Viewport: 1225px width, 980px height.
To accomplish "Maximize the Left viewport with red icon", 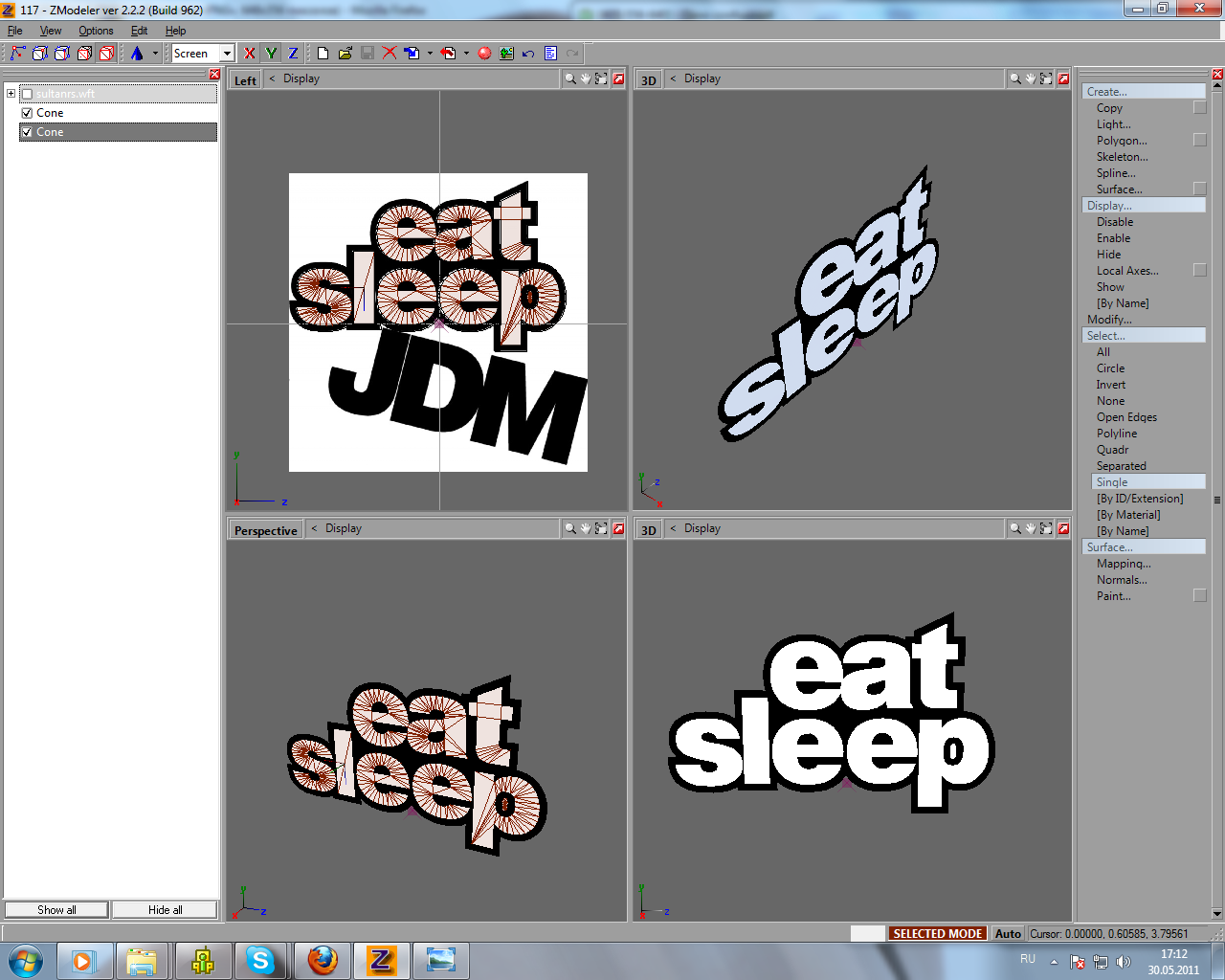I will [x=618, y=78].
